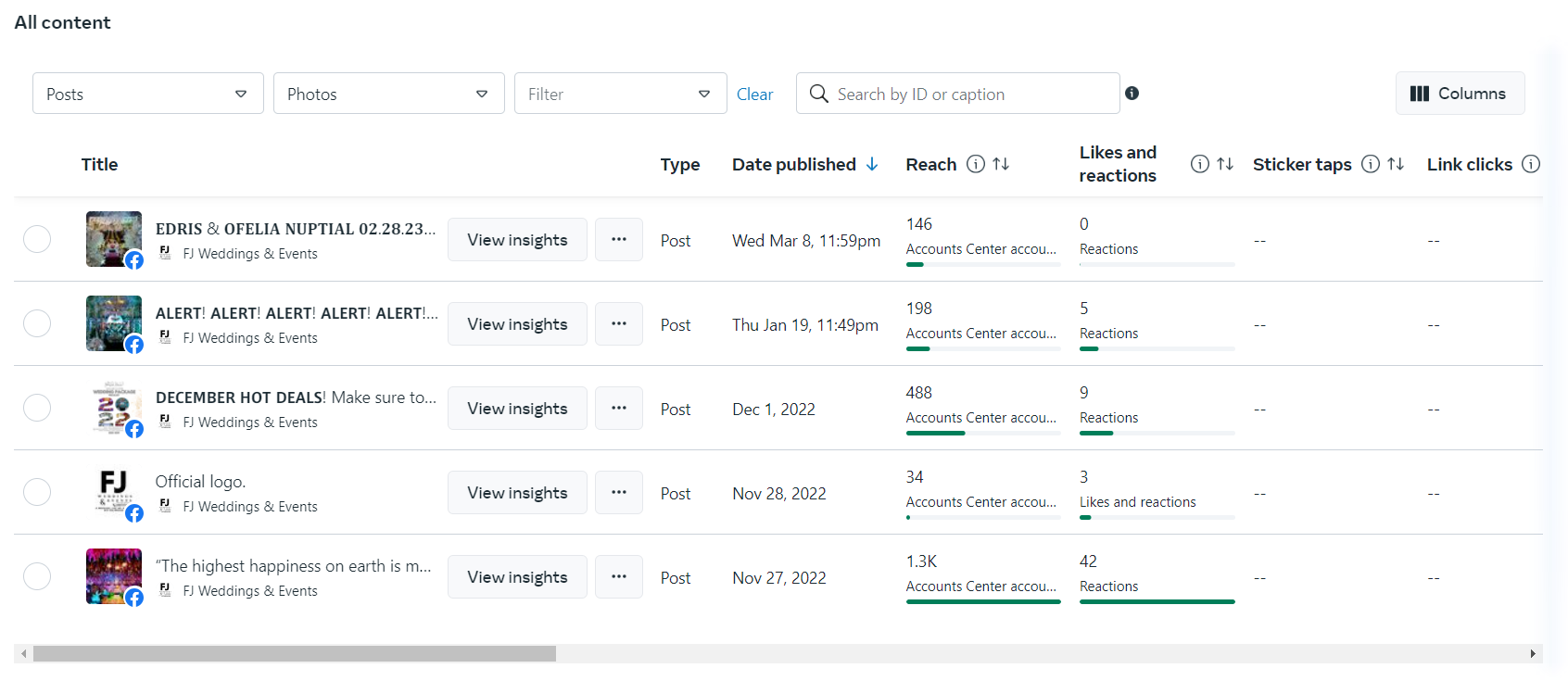View insights for DECEMBER HOT DEALS post

(517, 409)
